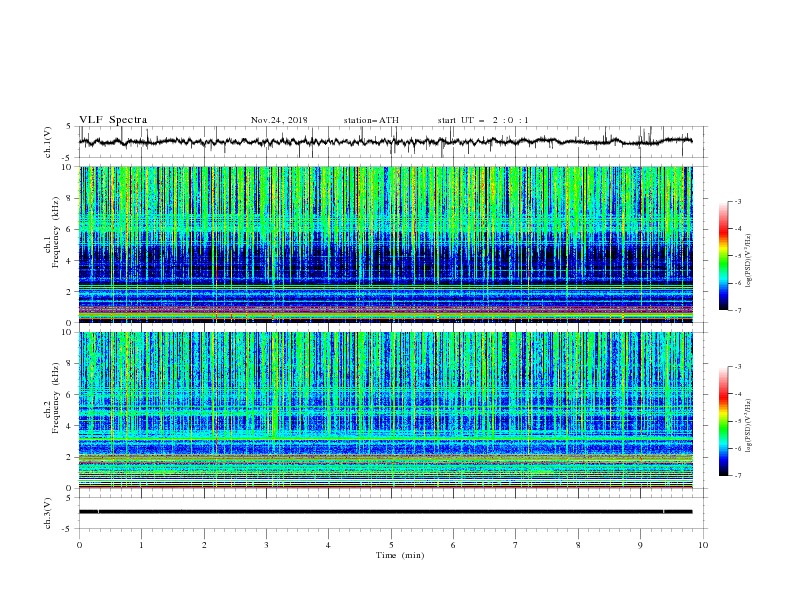Click the 'ch.1(V)' axis label
The height and width of the screenshot is (612, 792).
(x=48, y=142)
